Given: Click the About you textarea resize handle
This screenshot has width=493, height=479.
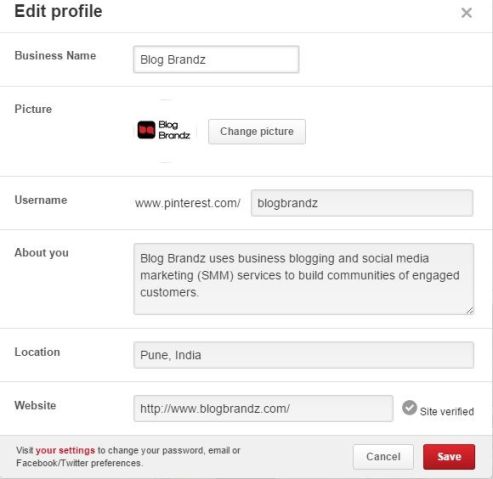Looking at the screenshot, I should pyautogui.click(x=470, y=310).
